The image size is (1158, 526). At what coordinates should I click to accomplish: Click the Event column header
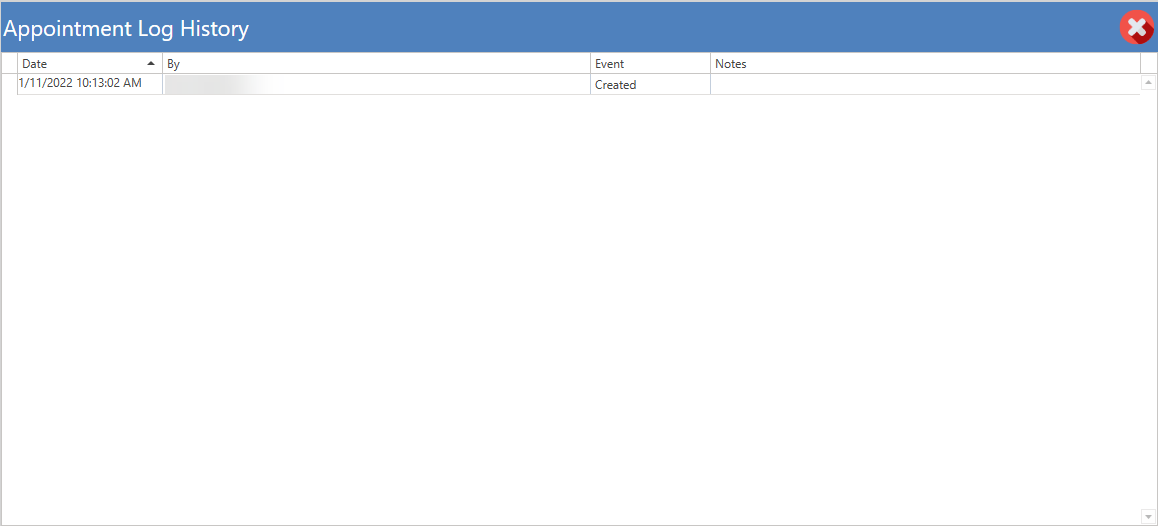650,64
